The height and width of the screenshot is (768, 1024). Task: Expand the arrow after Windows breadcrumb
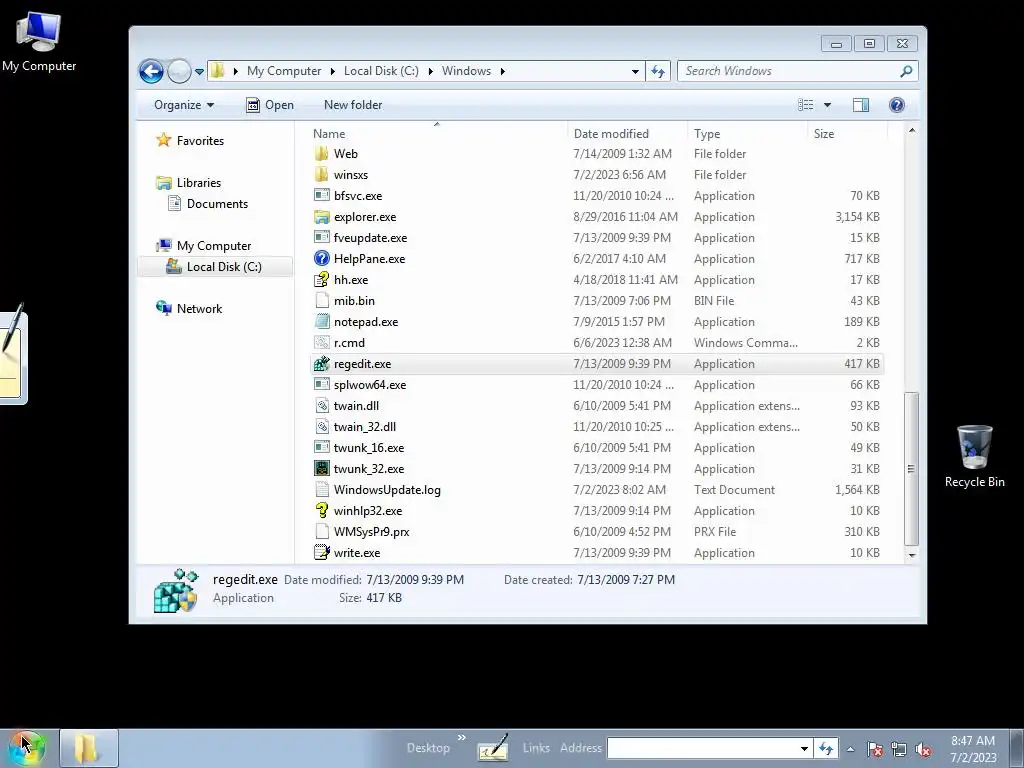pos(502,71)
